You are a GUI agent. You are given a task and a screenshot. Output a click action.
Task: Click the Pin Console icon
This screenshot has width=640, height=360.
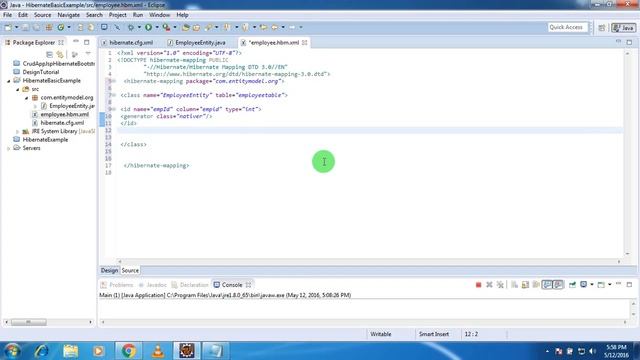coord(572,284)
